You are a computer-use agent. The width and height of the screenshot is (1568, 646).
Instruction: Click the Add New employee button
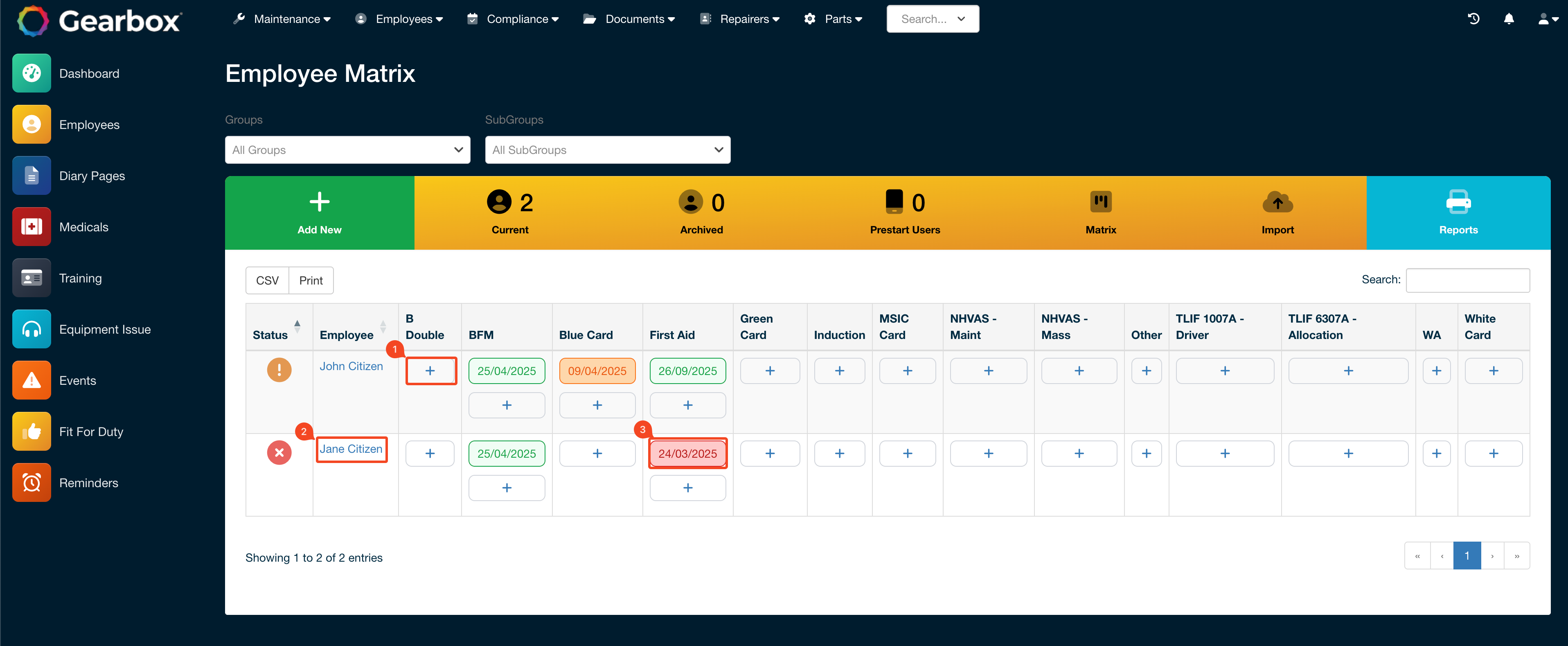click(x=320, y=212)
